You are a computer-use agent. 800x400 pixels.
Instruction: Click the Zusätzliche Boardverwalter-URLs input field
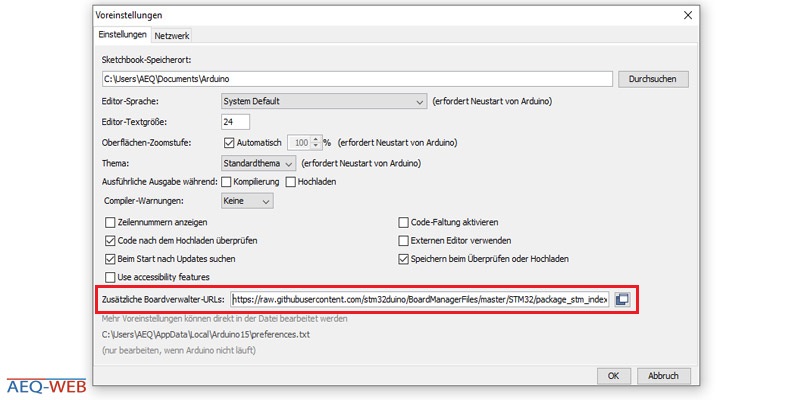coord(420,299)
